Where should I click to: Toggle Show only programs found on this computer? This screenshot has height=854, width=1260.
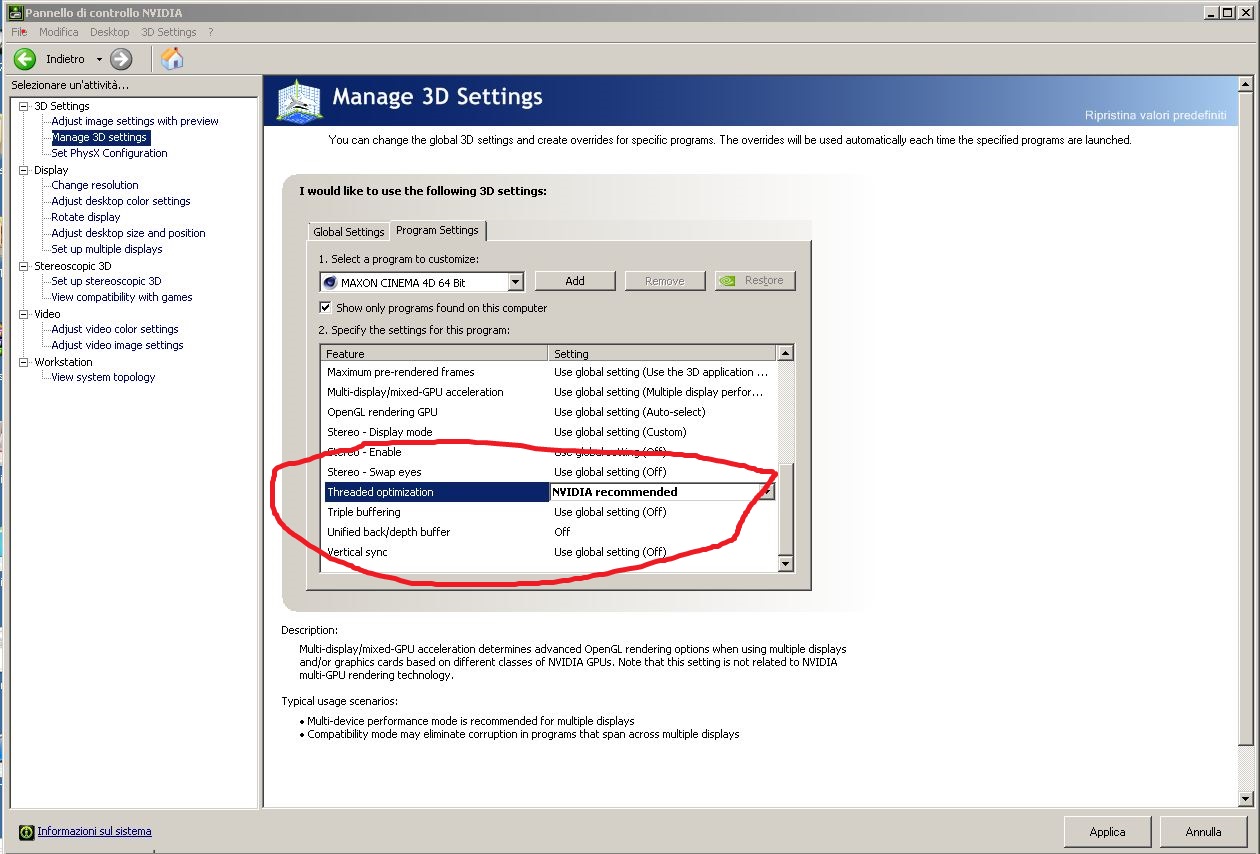[x=325, y=308]
